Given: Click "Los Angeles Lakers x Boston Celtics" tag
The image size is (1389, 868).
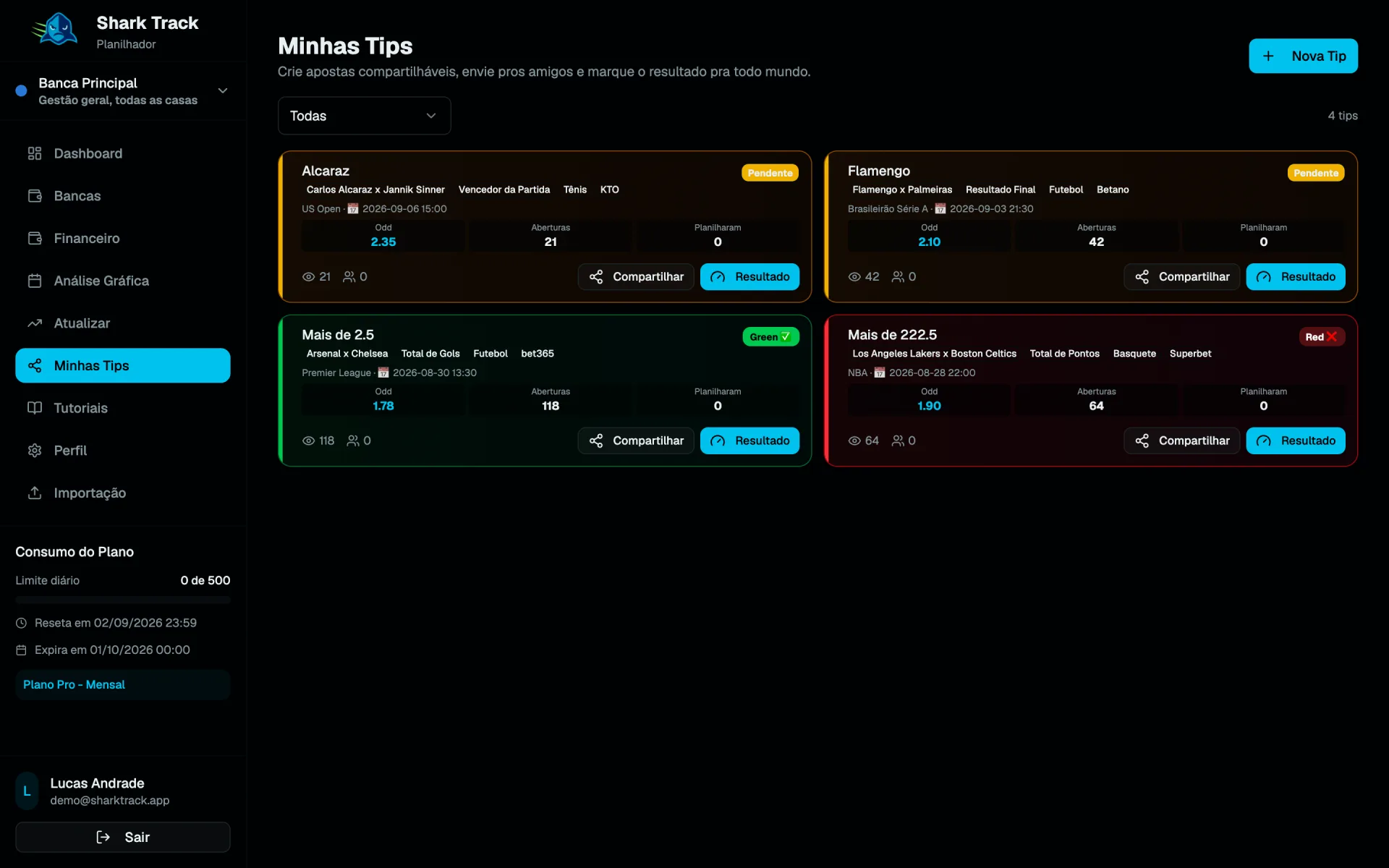Looking at the screenshot, I should [934, 354].
